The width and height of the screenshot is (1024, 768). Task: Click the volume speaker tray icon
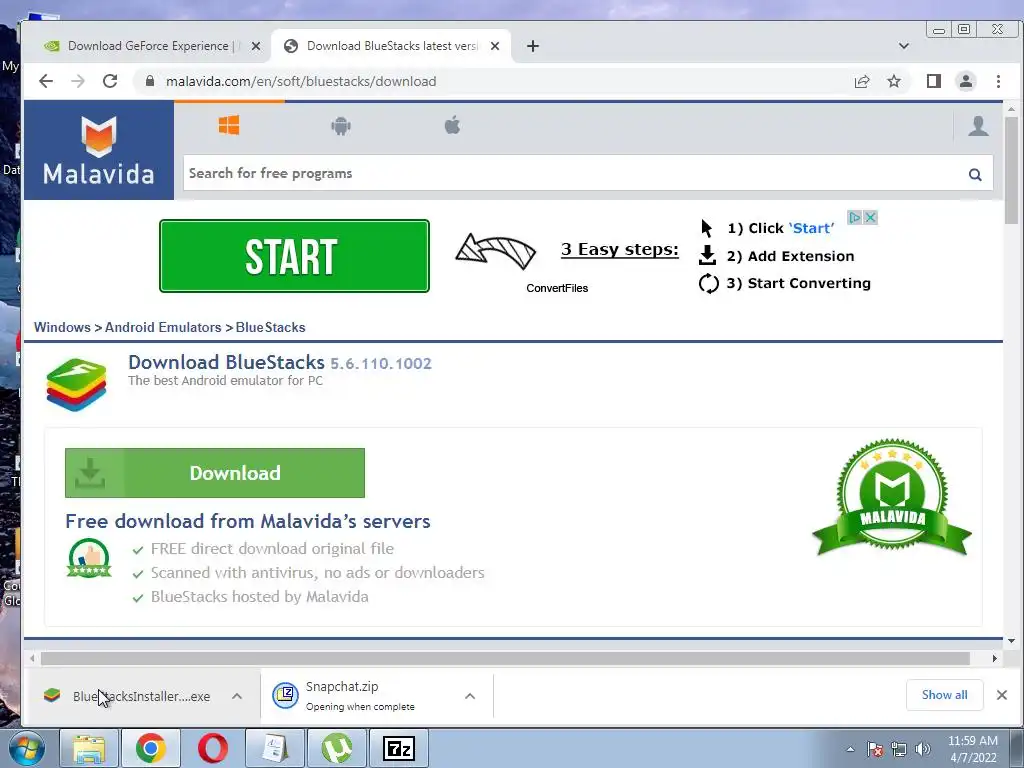[923, 749]
